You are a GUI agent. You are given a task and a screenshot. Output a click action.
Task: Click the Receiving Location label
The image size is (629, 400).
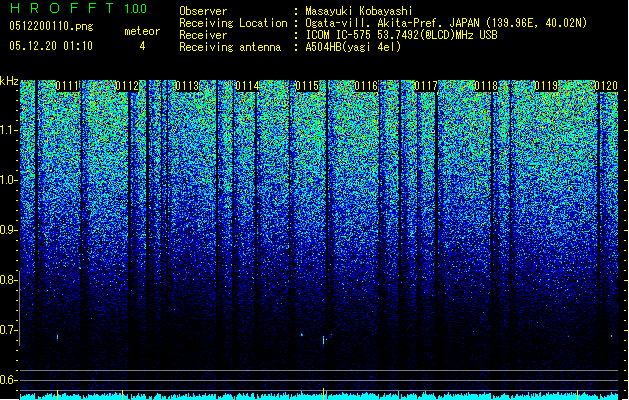pyautogui.click(x=233, y=23)
